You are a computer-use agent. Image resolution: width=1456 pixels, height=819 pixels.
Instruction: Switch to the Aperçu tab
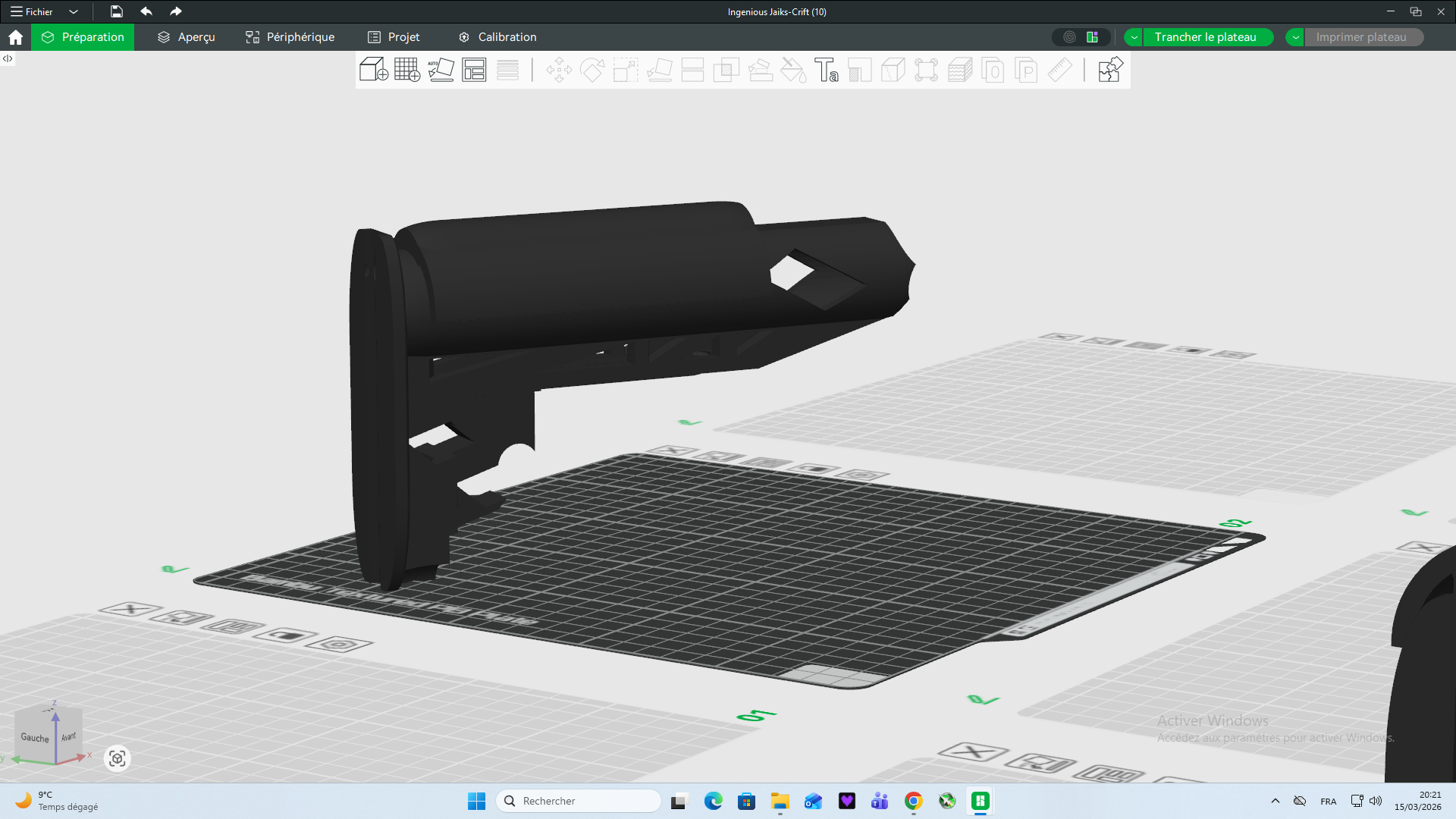pos(187,37)
